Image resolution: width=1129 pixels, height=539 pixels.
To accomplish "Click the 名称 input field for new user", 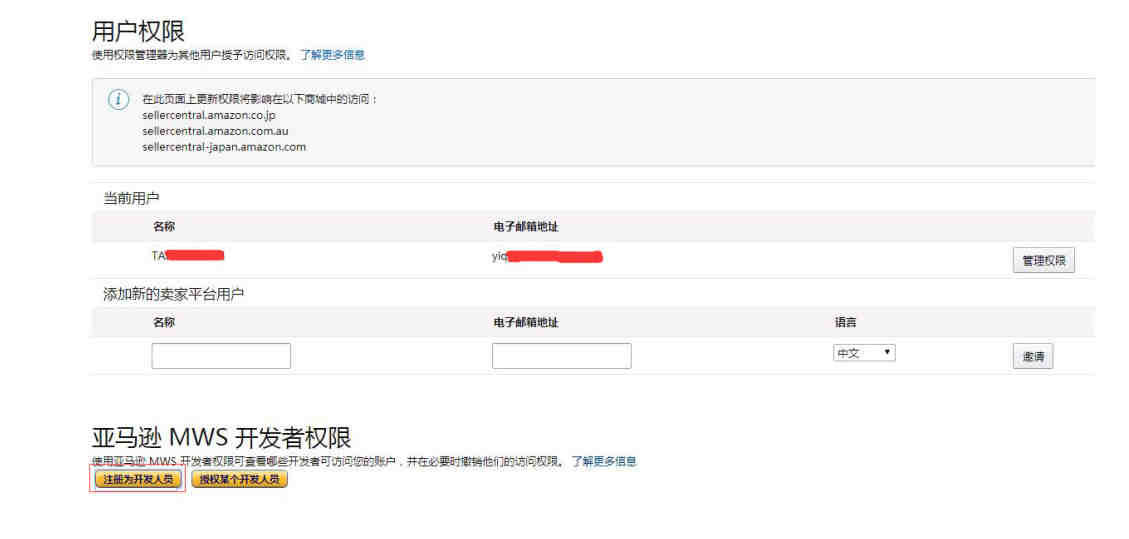I will pyautogui.click(x=221, y=355).
